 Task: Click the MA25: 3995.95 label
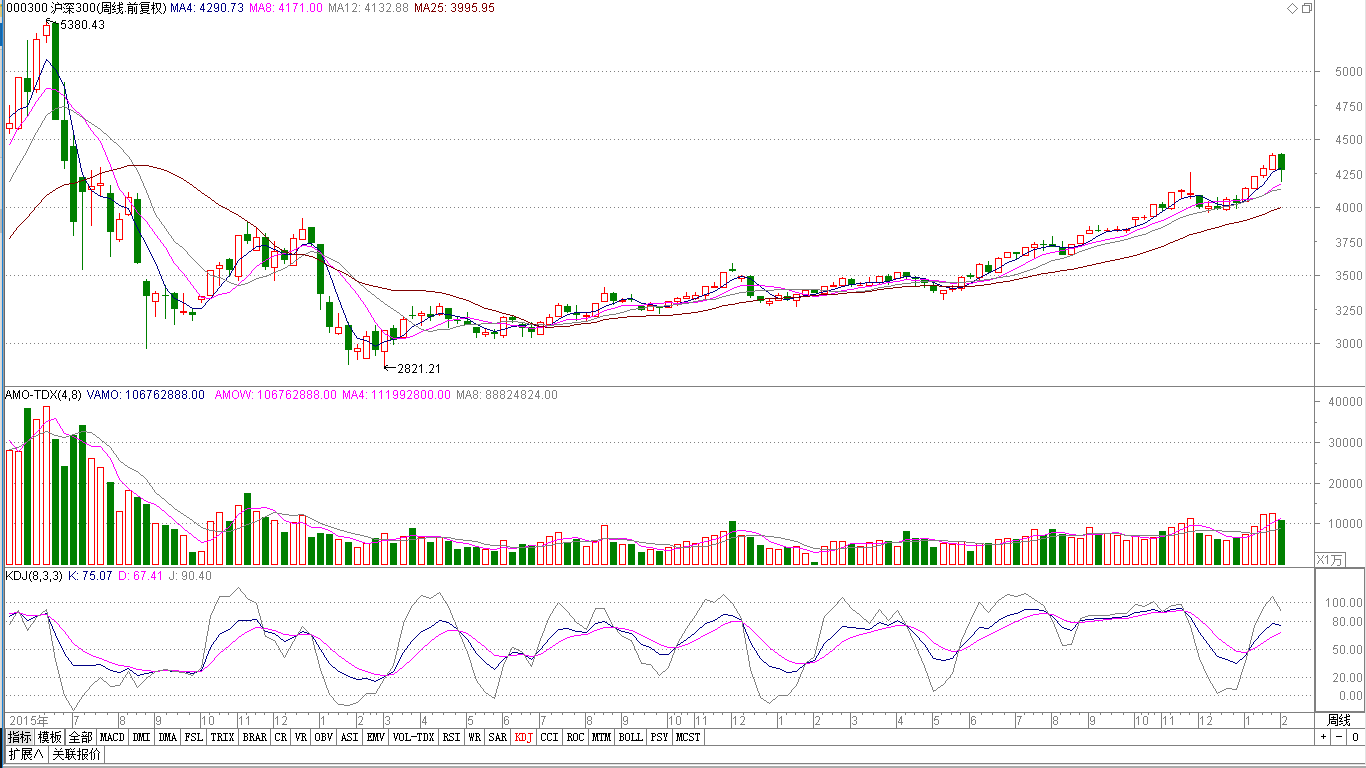pos(455,8)
